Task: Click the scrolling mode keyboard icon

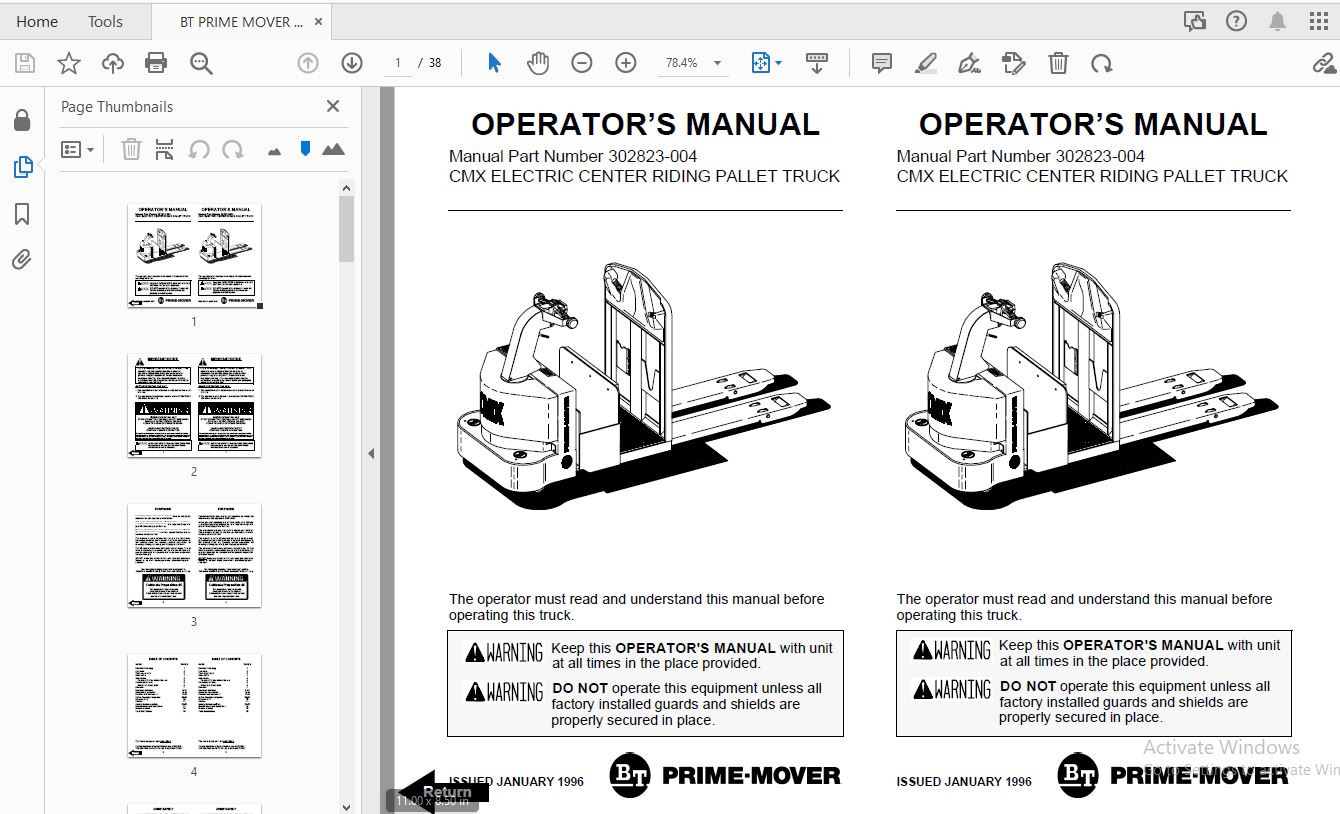Action: coord(817,63)
